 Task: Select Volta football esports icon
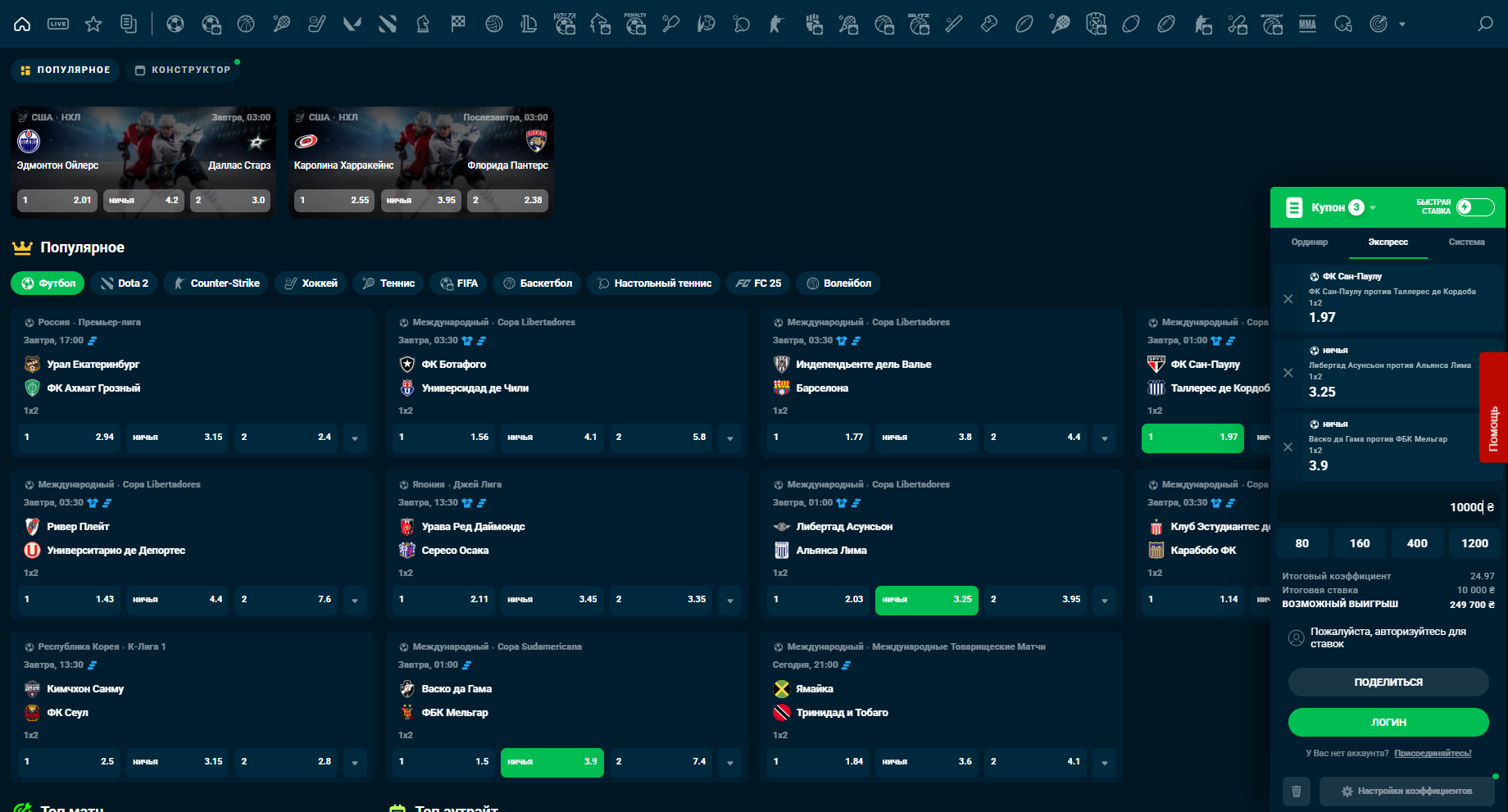click(565, 24)
